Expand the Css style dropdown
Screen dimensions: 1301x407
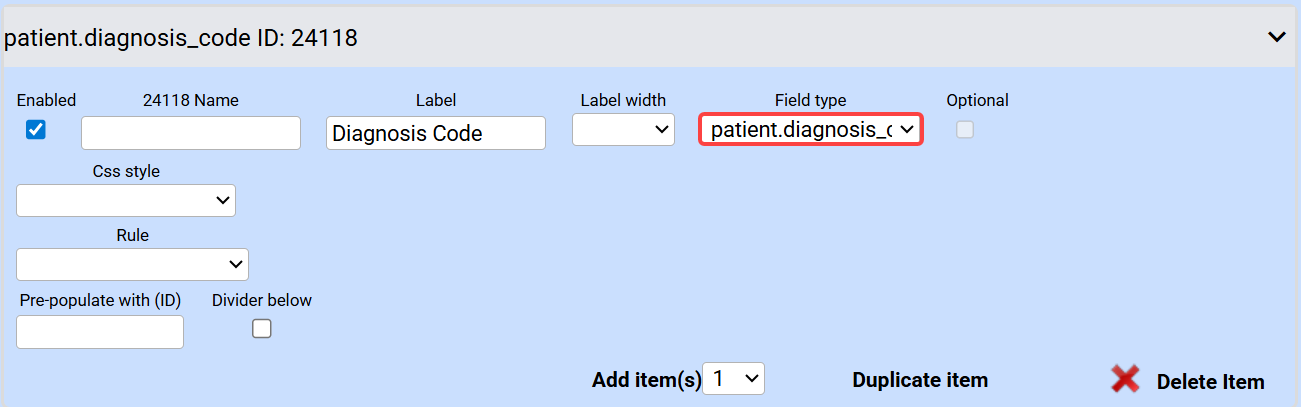tap(126, 200)
